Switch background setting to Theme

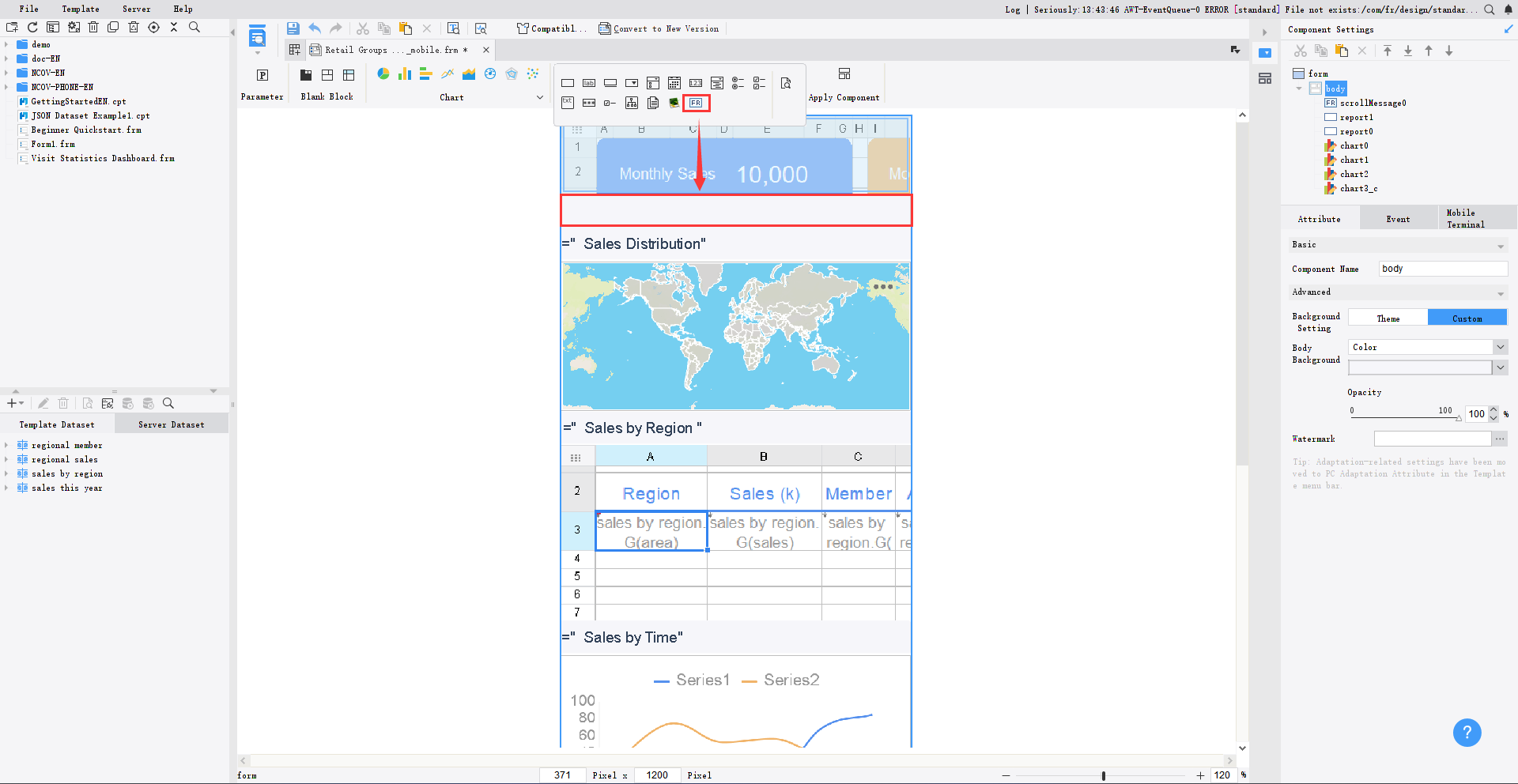click(x=1388, y=318)
